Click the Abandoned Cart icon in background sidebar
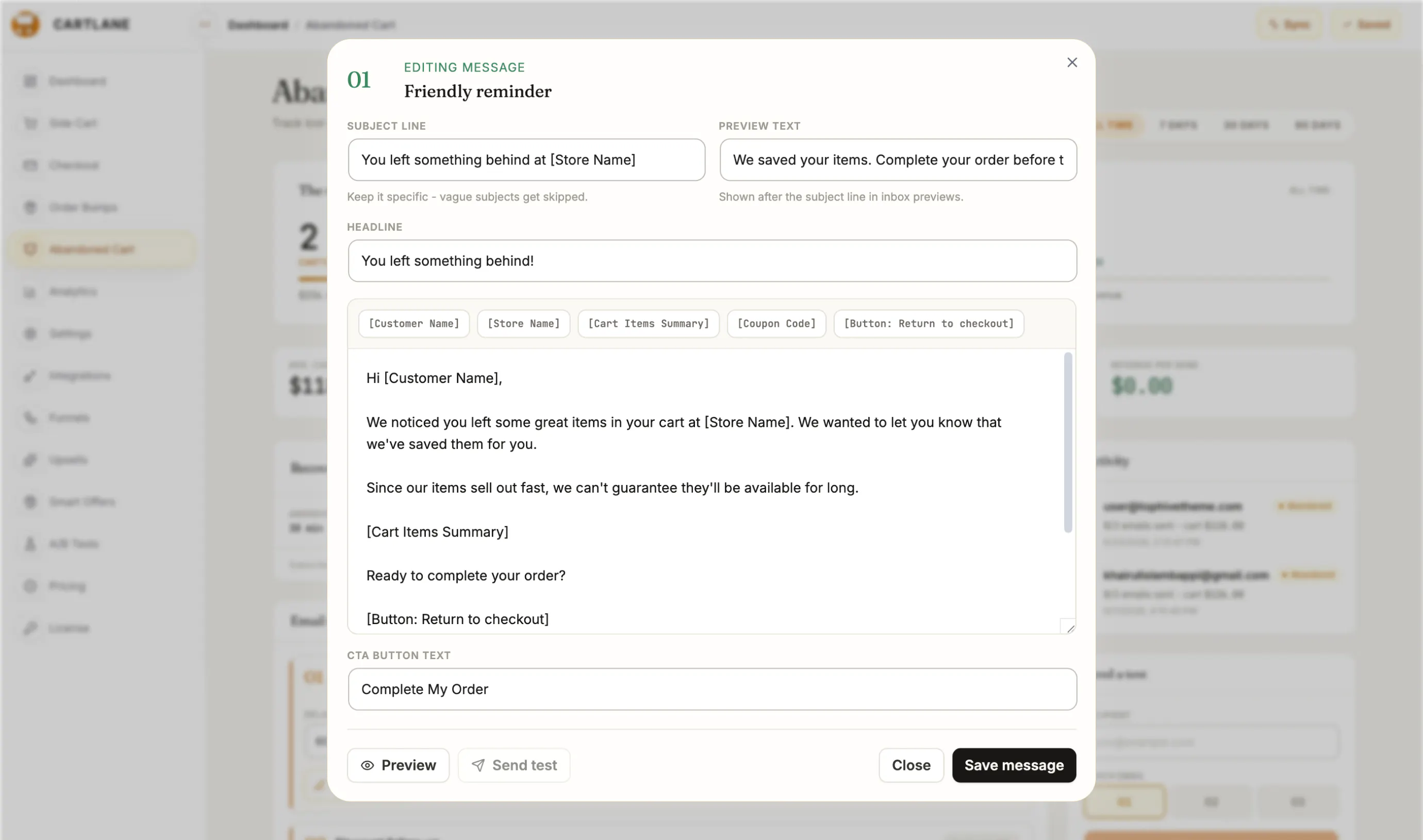 point(30,249)
